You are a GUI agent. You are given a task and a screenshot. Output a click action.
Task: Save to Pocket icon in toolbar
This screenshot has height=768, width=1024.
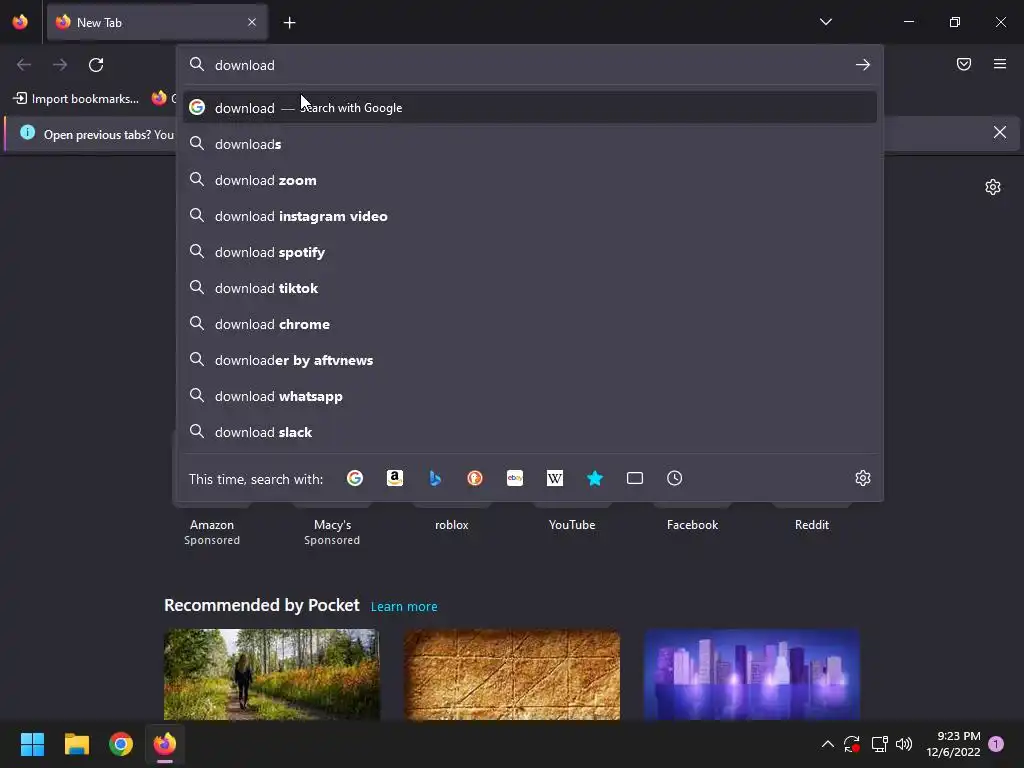tap(964, 64)
